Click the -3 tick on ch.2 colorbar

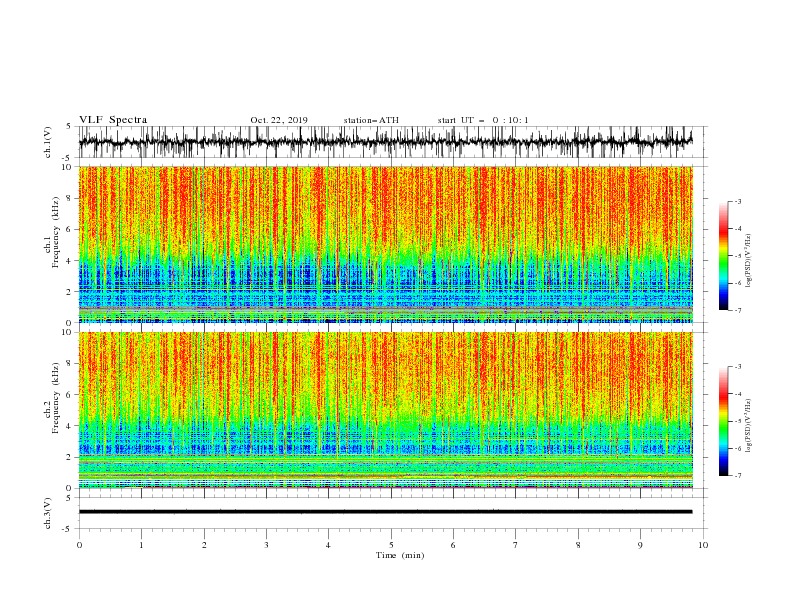738,367
